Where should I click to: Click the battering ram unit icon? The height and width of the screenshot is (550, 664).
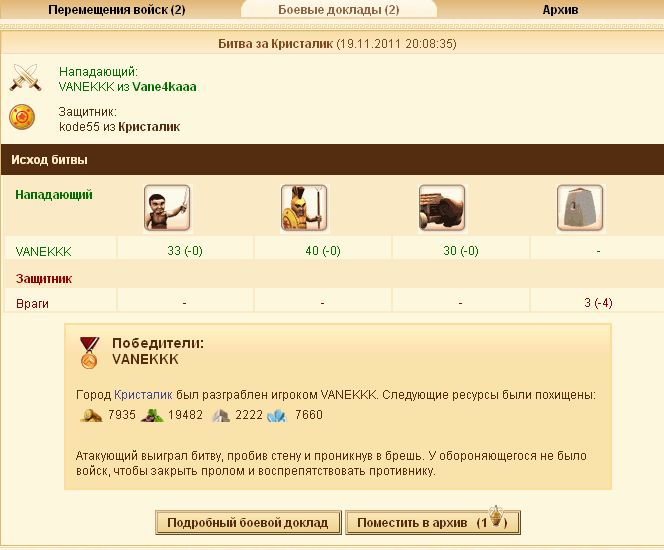click(x=442, y=208)
